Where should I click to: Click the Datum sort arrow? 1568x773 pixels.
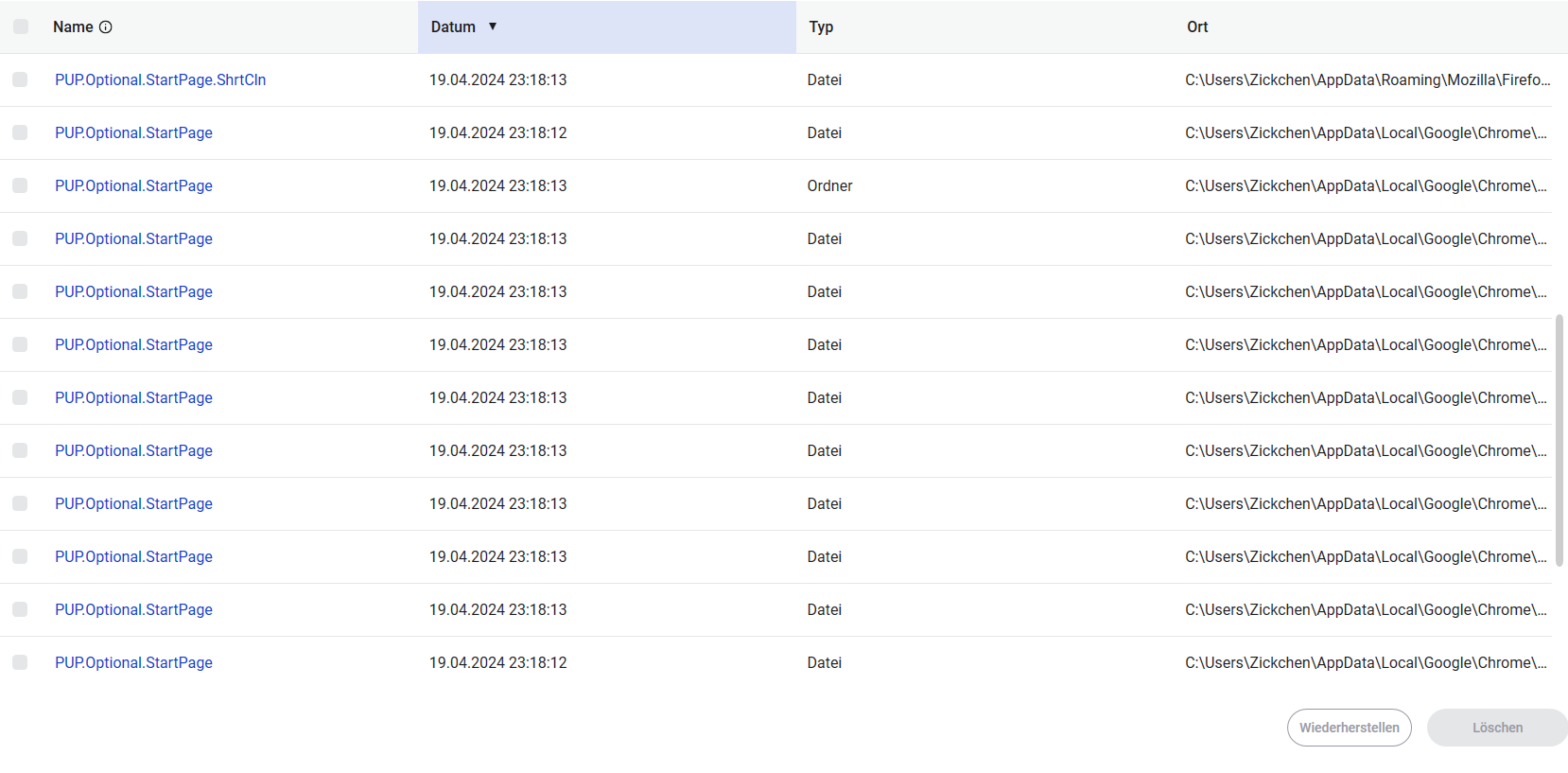(x=493, y=26)
